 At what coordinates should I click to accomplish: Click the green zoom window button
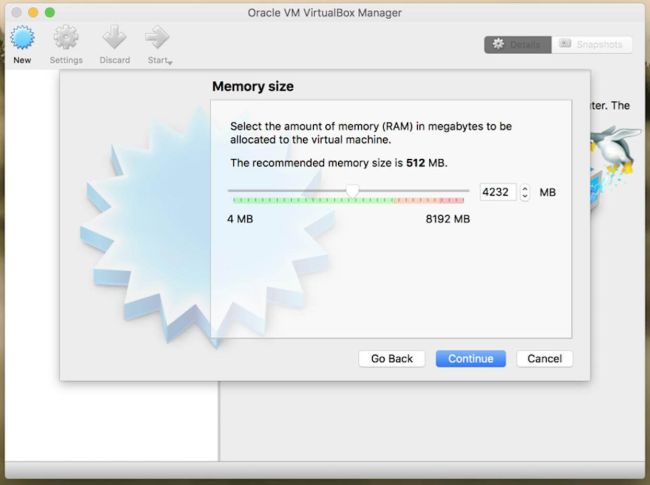50,12
